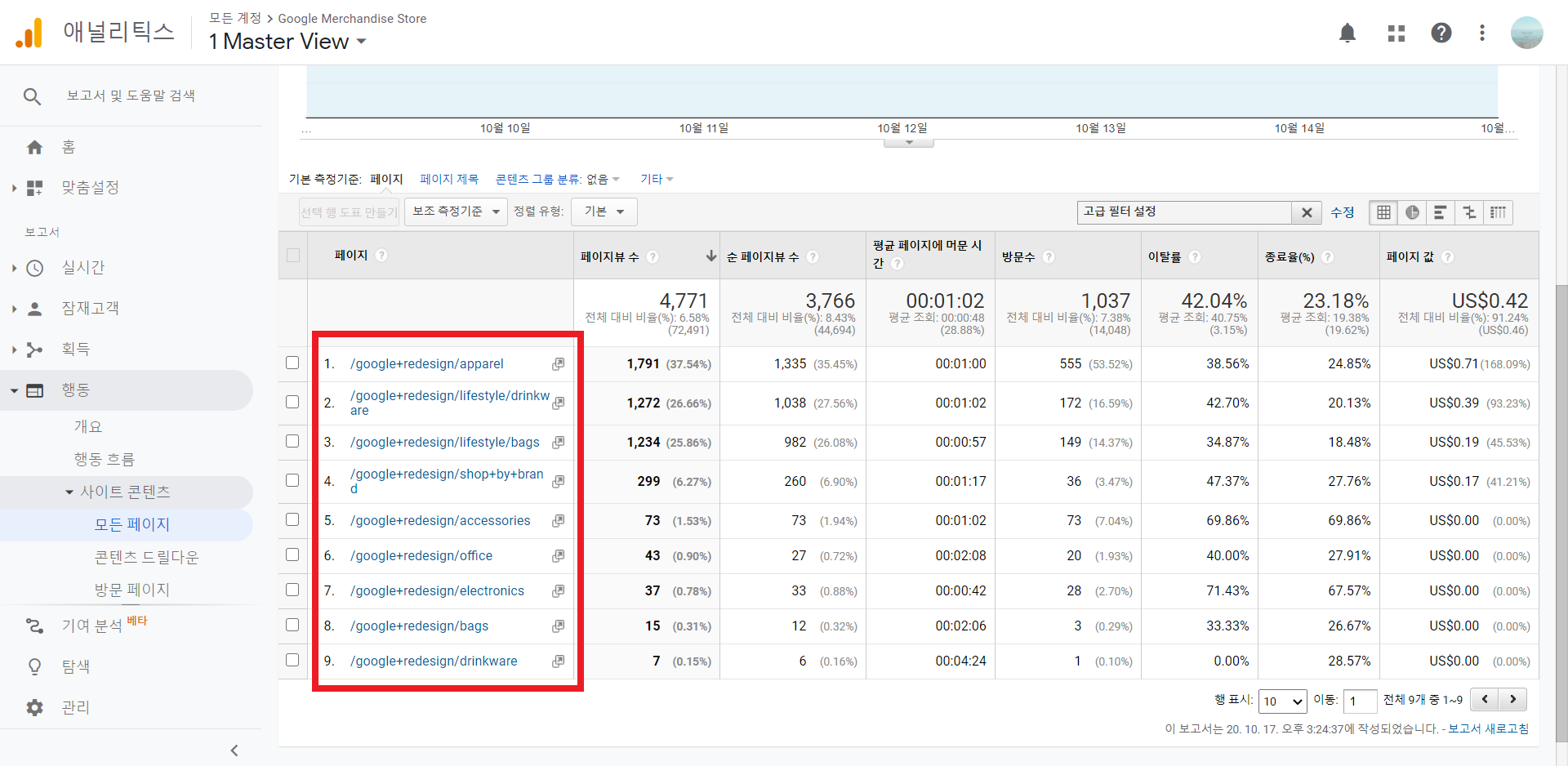Viewport: 1568px width, 766px height.
Task: Open the 홈 sidebar item
Action: (69, 147)
